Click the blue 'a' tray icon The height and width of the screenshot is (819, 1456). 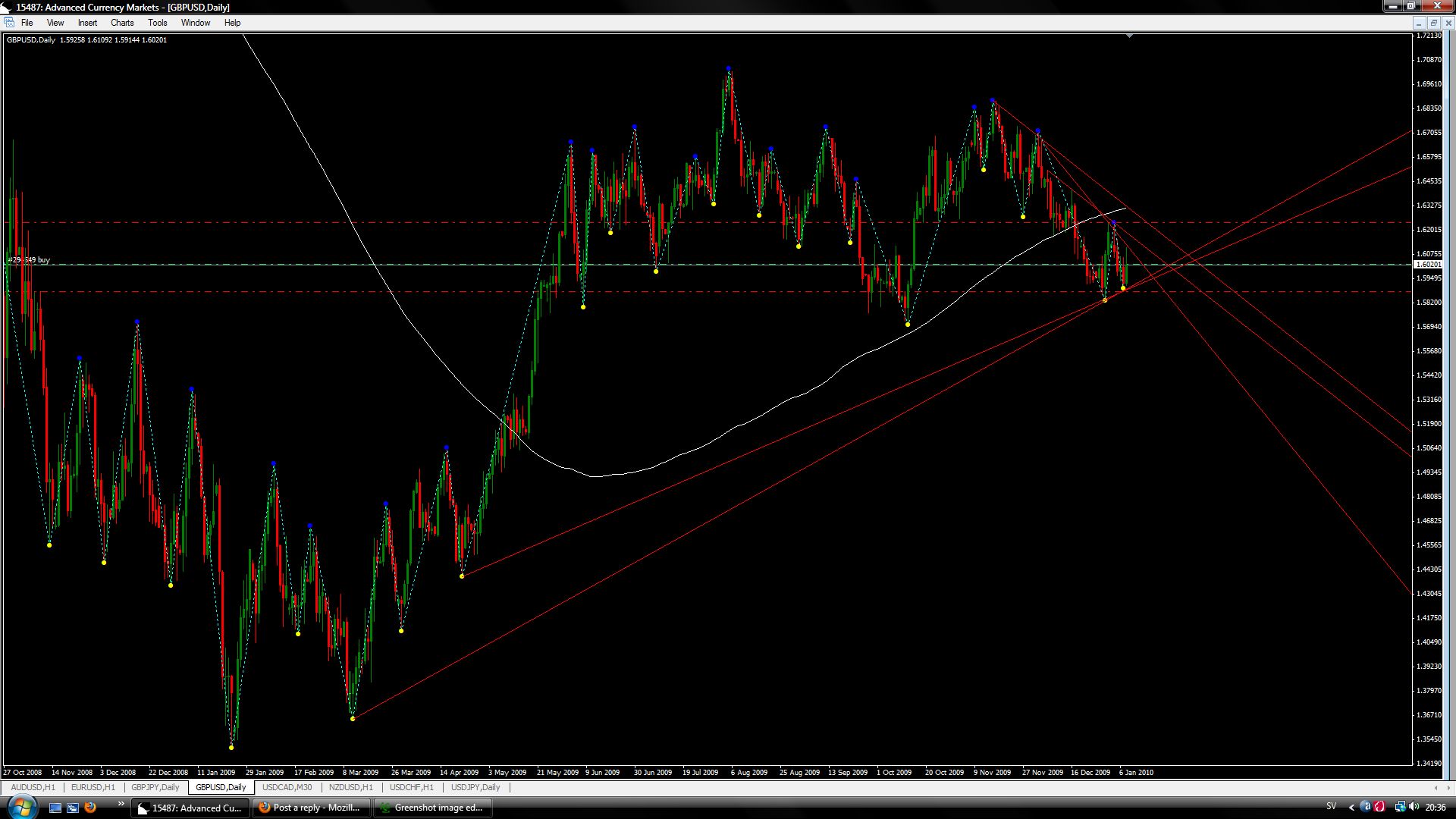pos(1366,807)
